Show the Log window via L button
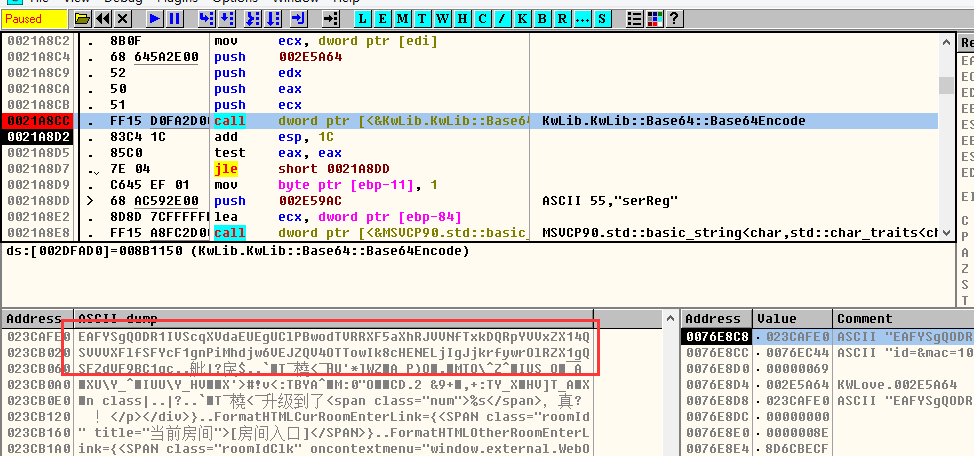The image size is (974, 456). [363, 19]
